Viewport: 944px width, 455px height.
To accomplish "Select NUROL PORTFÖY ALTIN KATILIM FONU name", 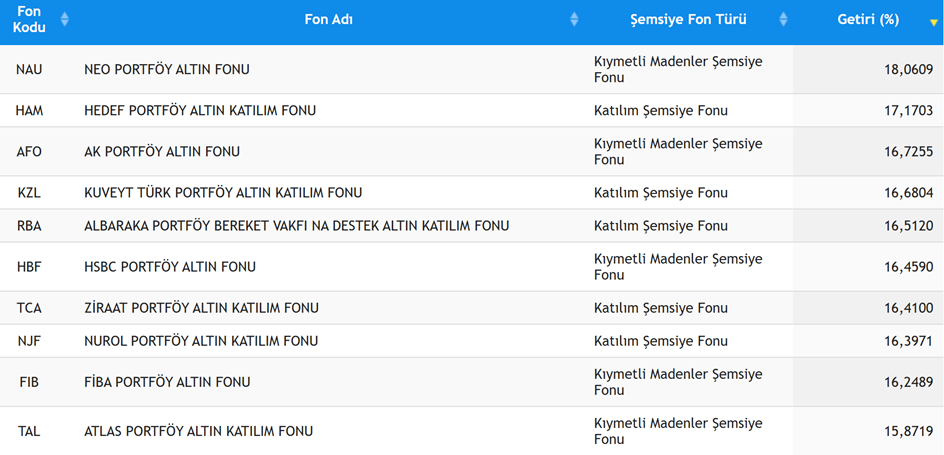I will [201, 340].
